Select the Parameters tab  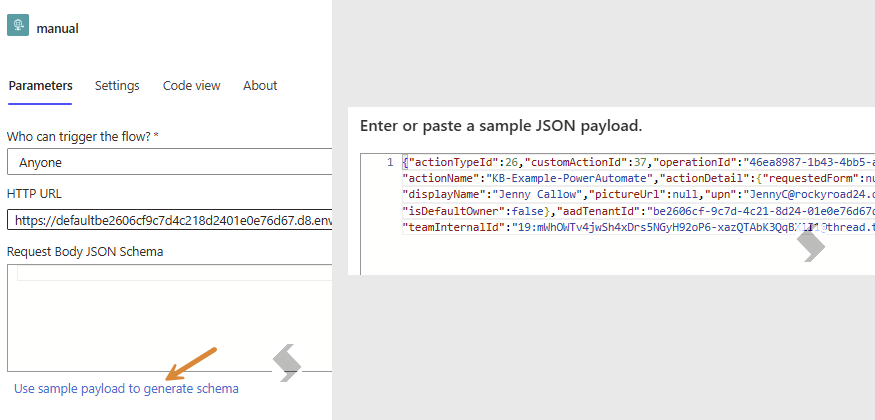(40, 85)
